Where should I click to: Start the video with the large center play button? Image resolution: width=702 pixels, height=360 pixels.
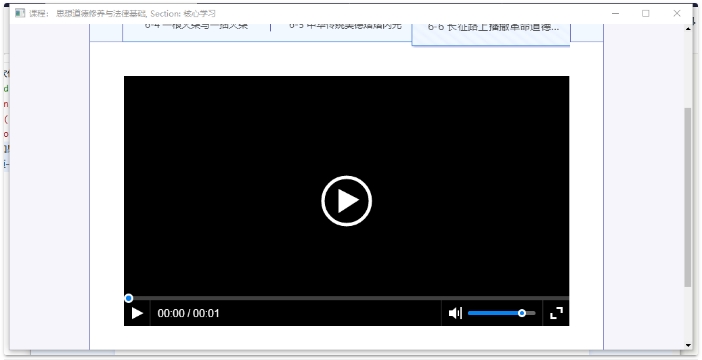[x=346, y=201]
